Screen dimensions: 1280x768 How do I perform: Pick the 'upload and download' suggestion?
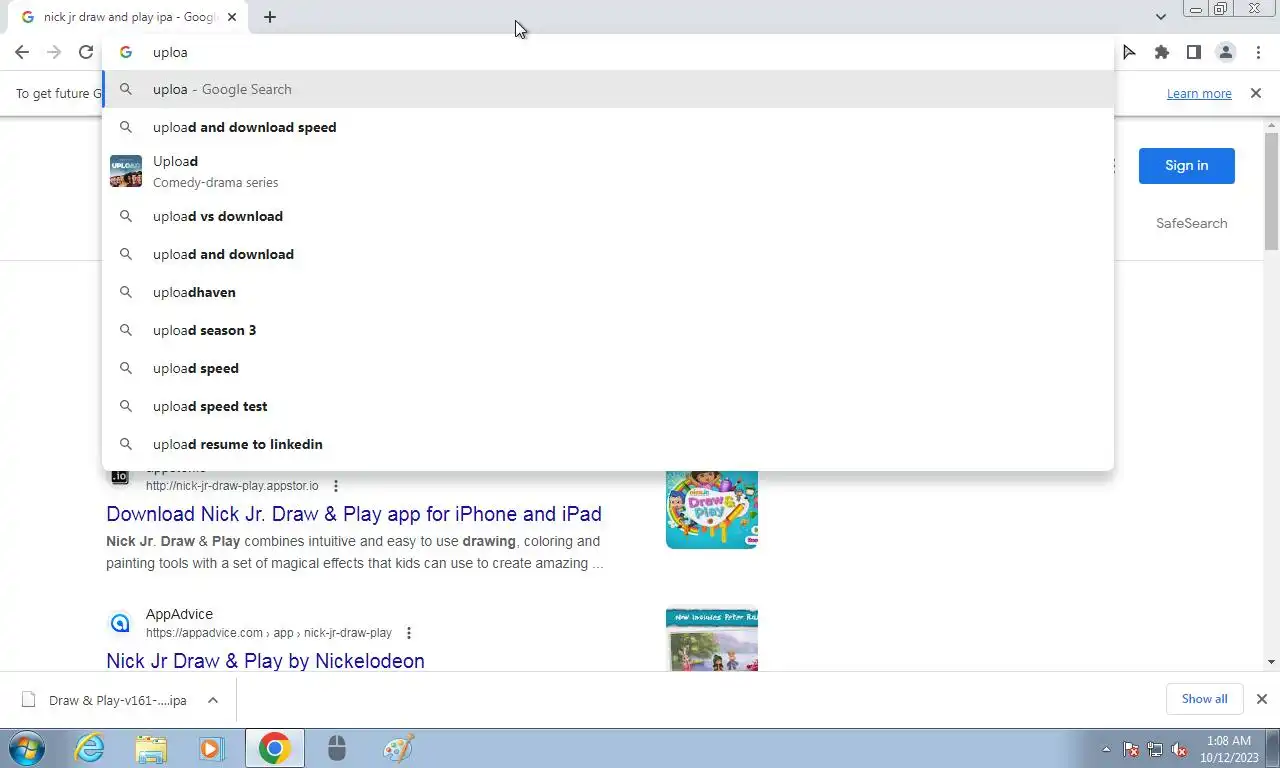(x=608, y=254)
